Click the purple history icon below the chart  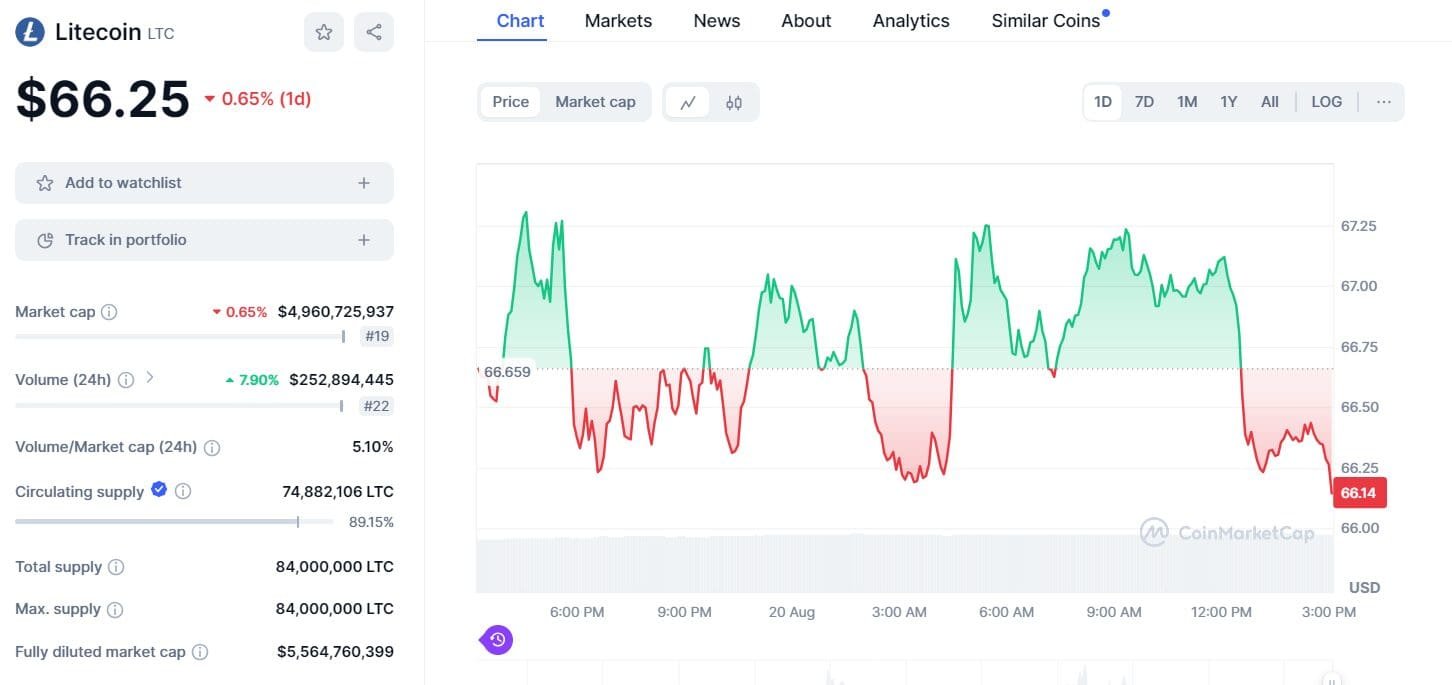pos(497,639)
